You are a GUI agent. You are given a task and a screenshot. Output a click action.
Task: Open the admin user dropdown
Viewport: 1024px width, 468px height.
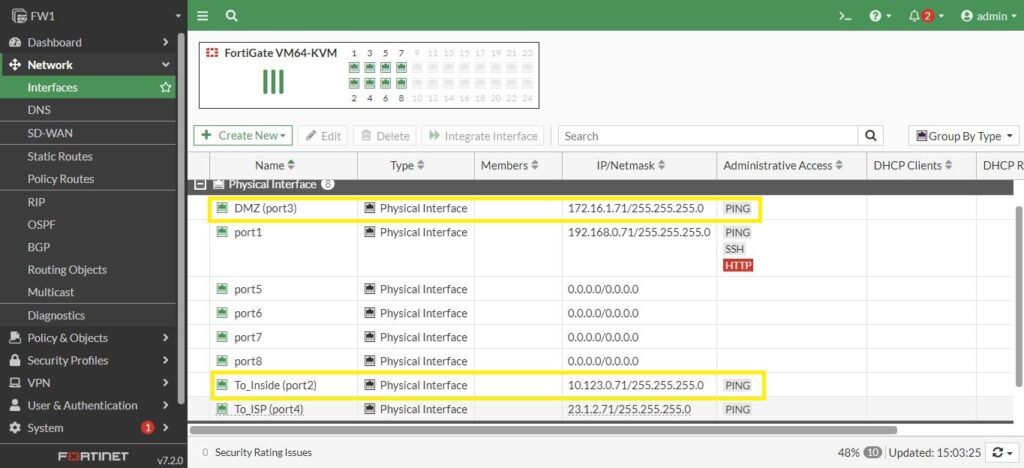(x=984, y=16)
